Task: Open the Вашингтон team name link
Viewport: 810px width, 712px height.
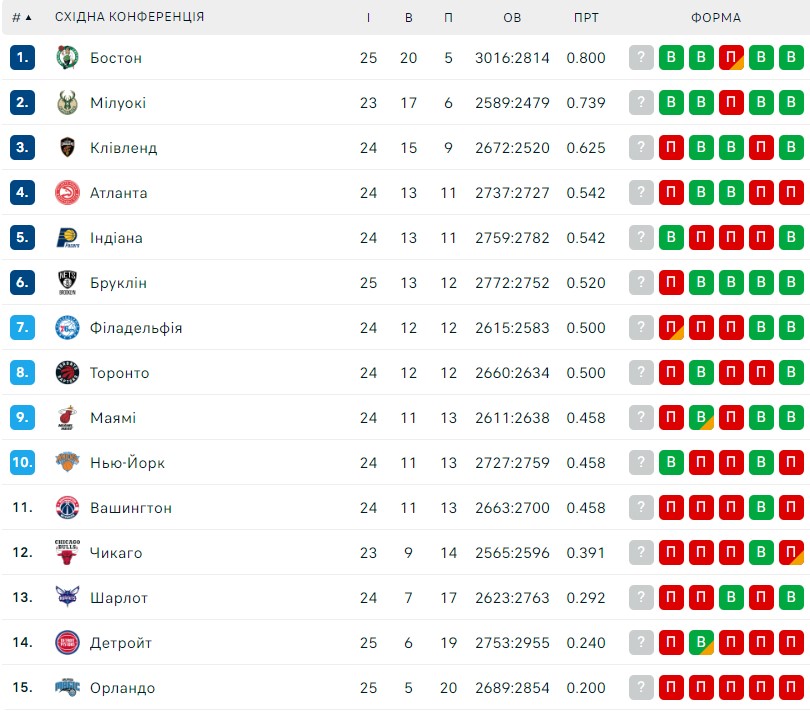Action: pyautogui.click(x=131, y=507)
